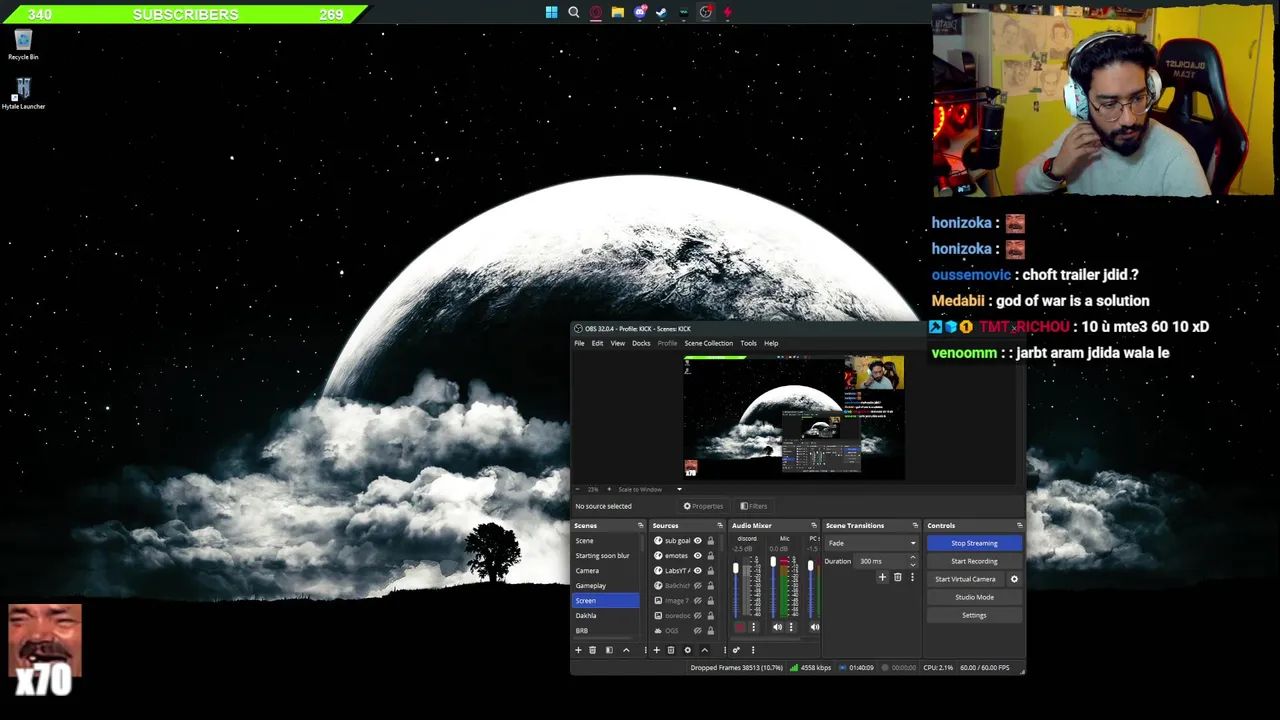Open source properties gear in Sources toolbar
Viewport: 1280px width, 720px height.
click(688, 650)
